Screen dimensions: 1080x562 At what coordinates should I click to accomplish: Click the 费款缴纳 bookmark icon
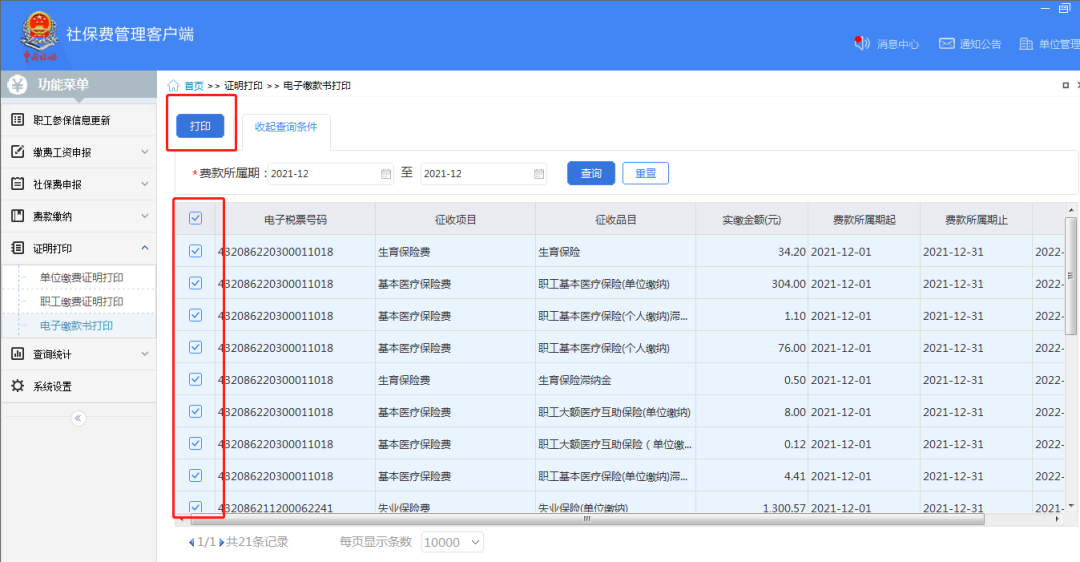(18, 216)
